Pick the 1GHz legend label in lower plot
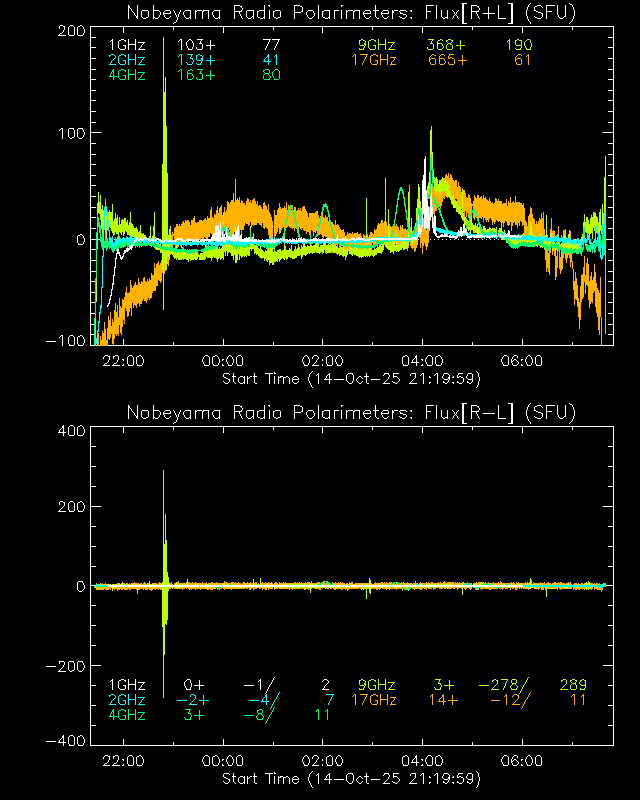 coord(127,685)
